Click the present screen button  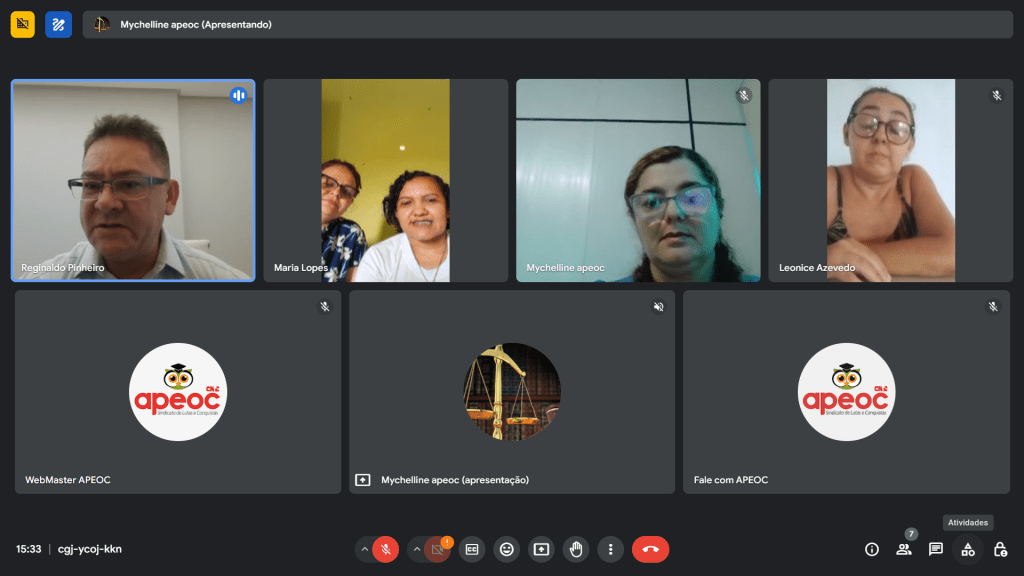tap(541, 549)
